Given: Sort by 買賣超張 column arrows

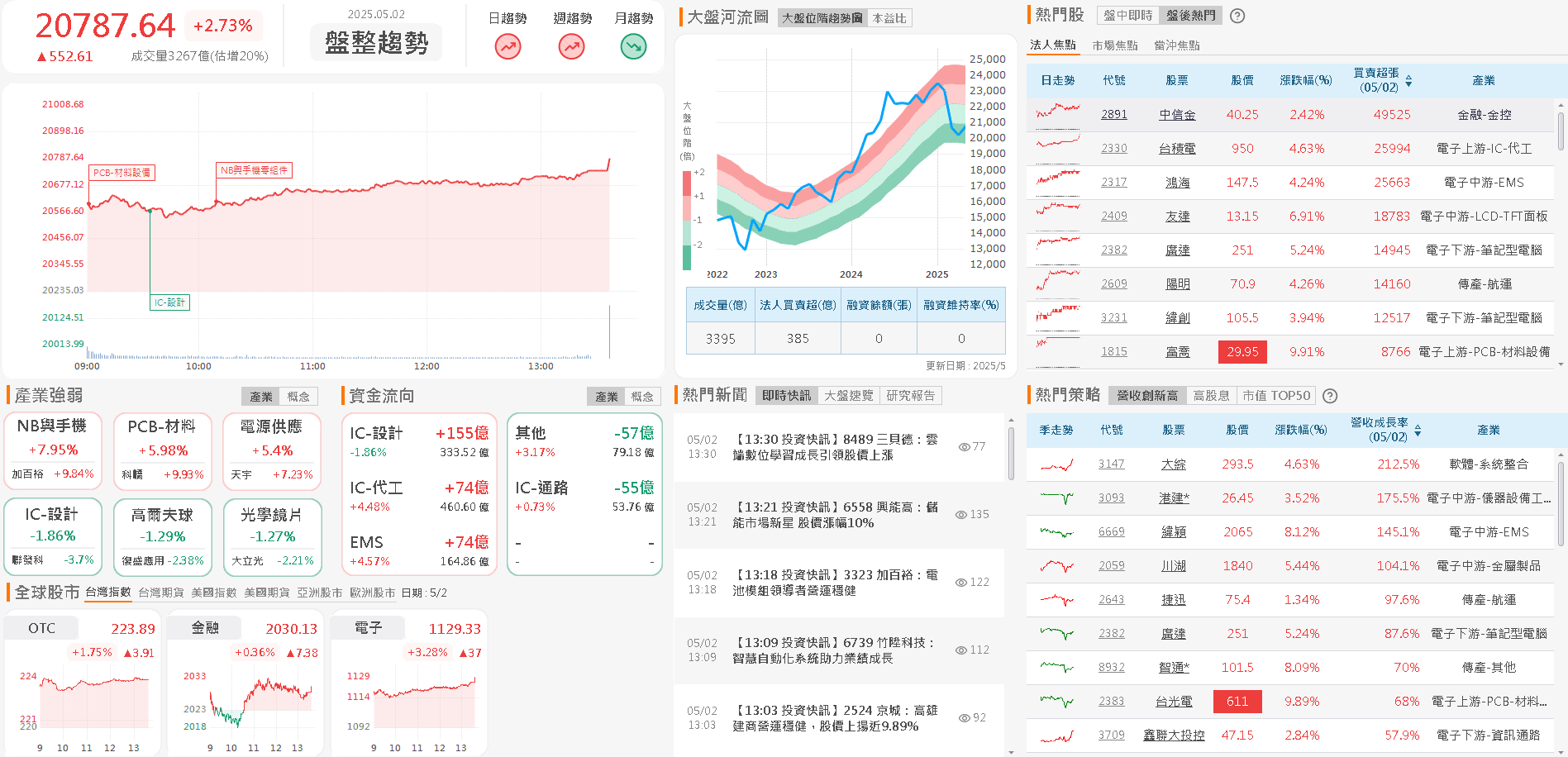Looking at the screenshot, I should coord(1408,81).
